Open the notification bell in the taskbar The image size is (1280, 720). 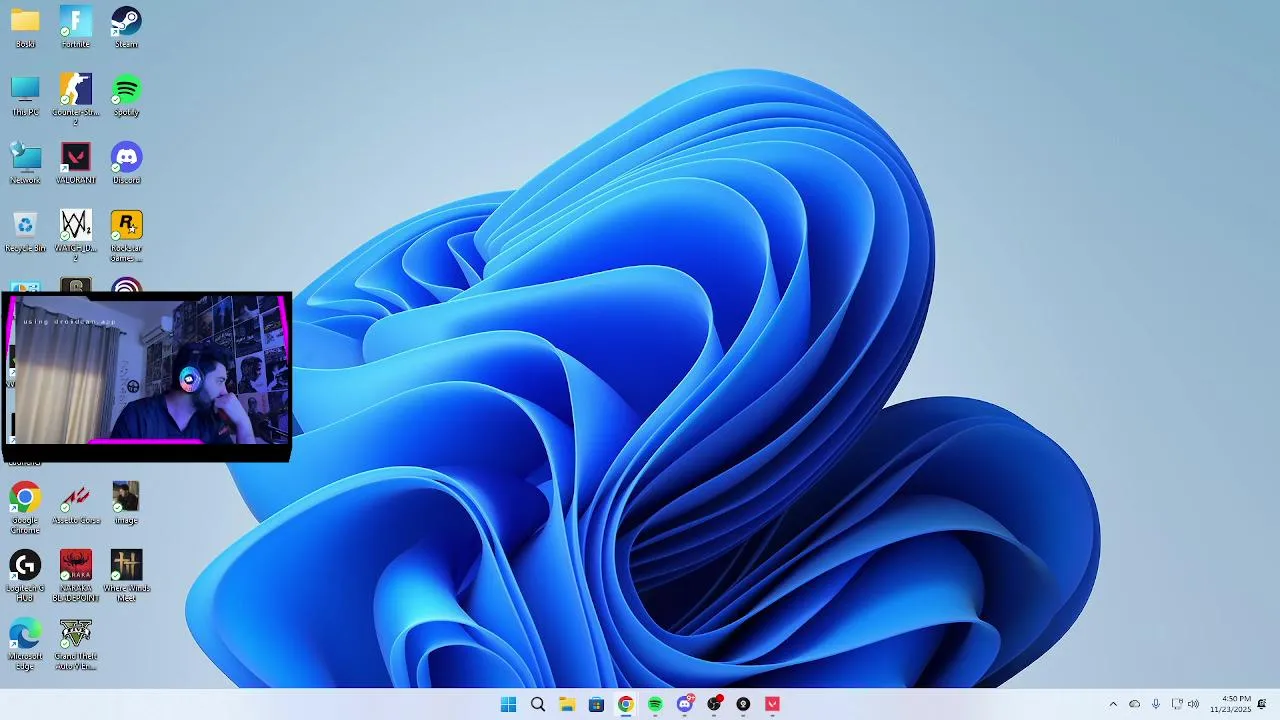tap(1262, 704)
